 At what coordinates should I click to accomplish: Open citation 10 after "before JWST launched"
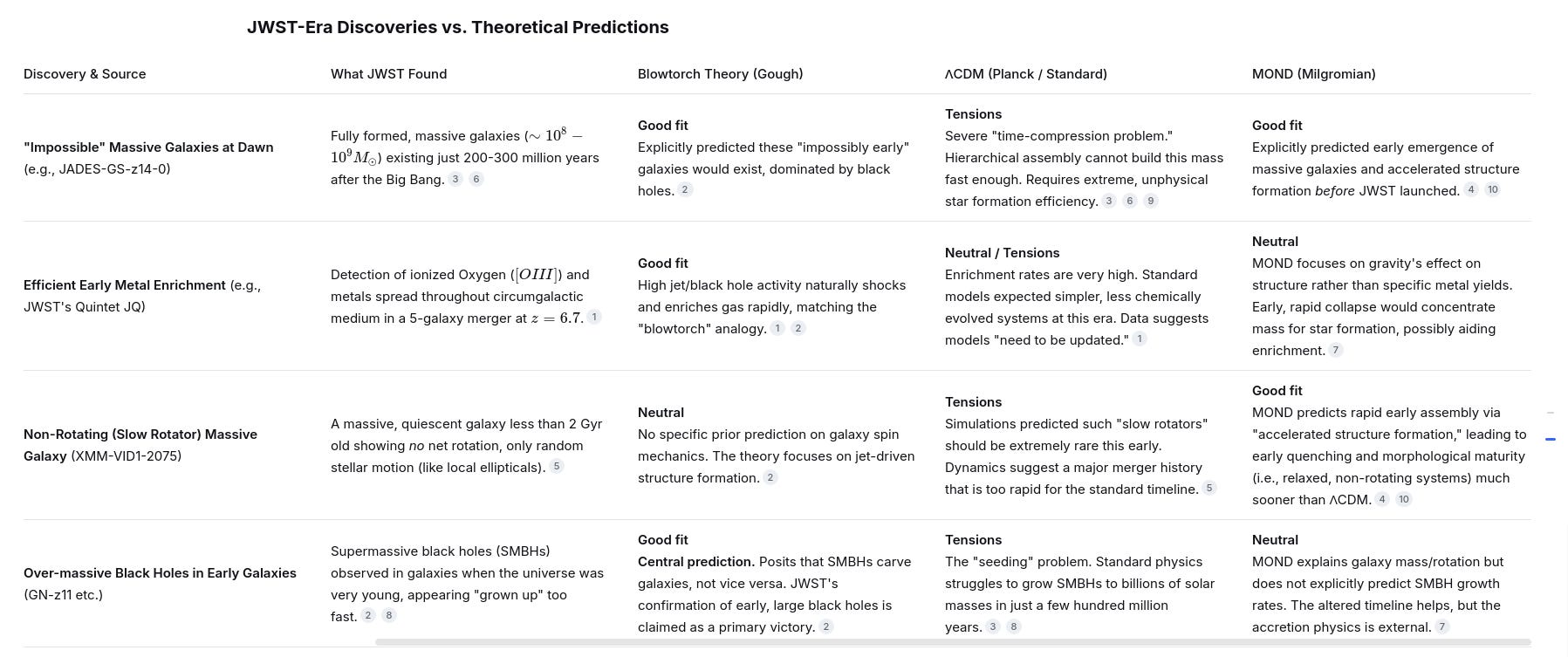pyautogui.click(x=1492, y=189)
